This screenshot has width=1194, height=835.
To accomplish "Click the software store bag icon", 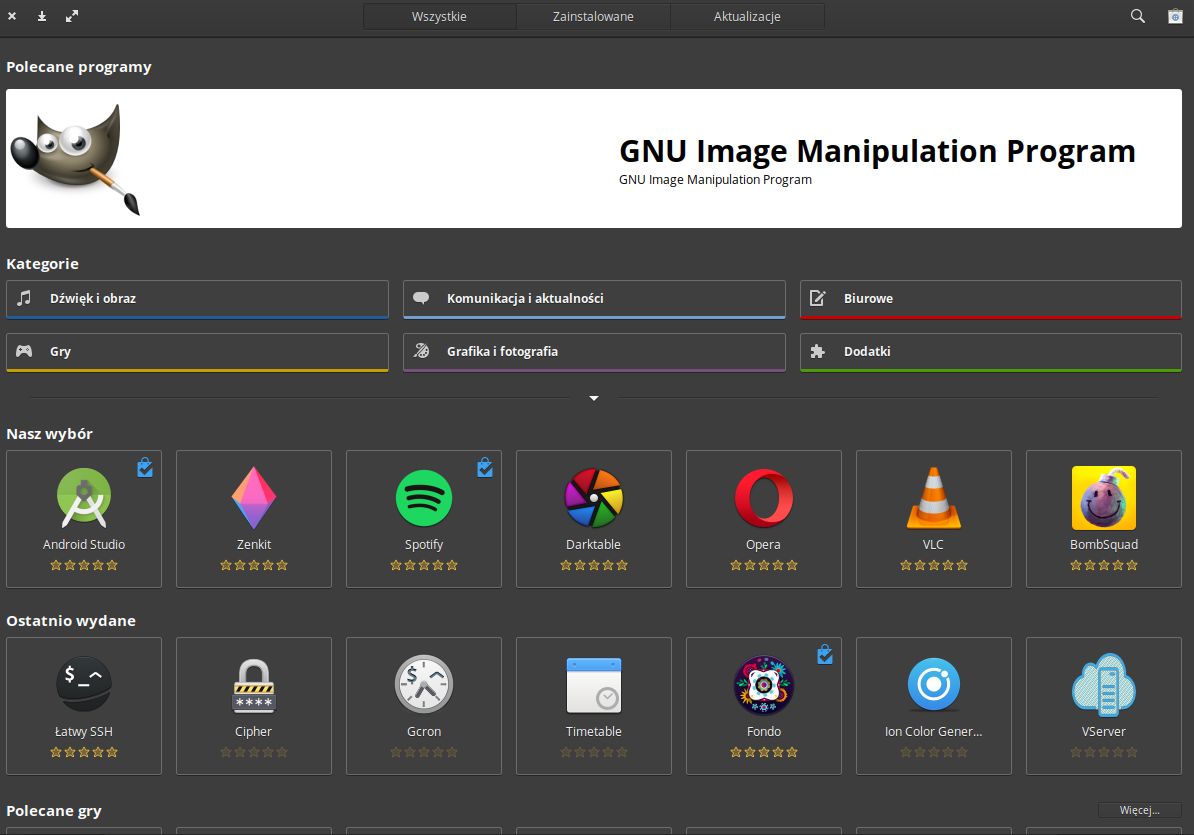I will (x=1175, y=16).
